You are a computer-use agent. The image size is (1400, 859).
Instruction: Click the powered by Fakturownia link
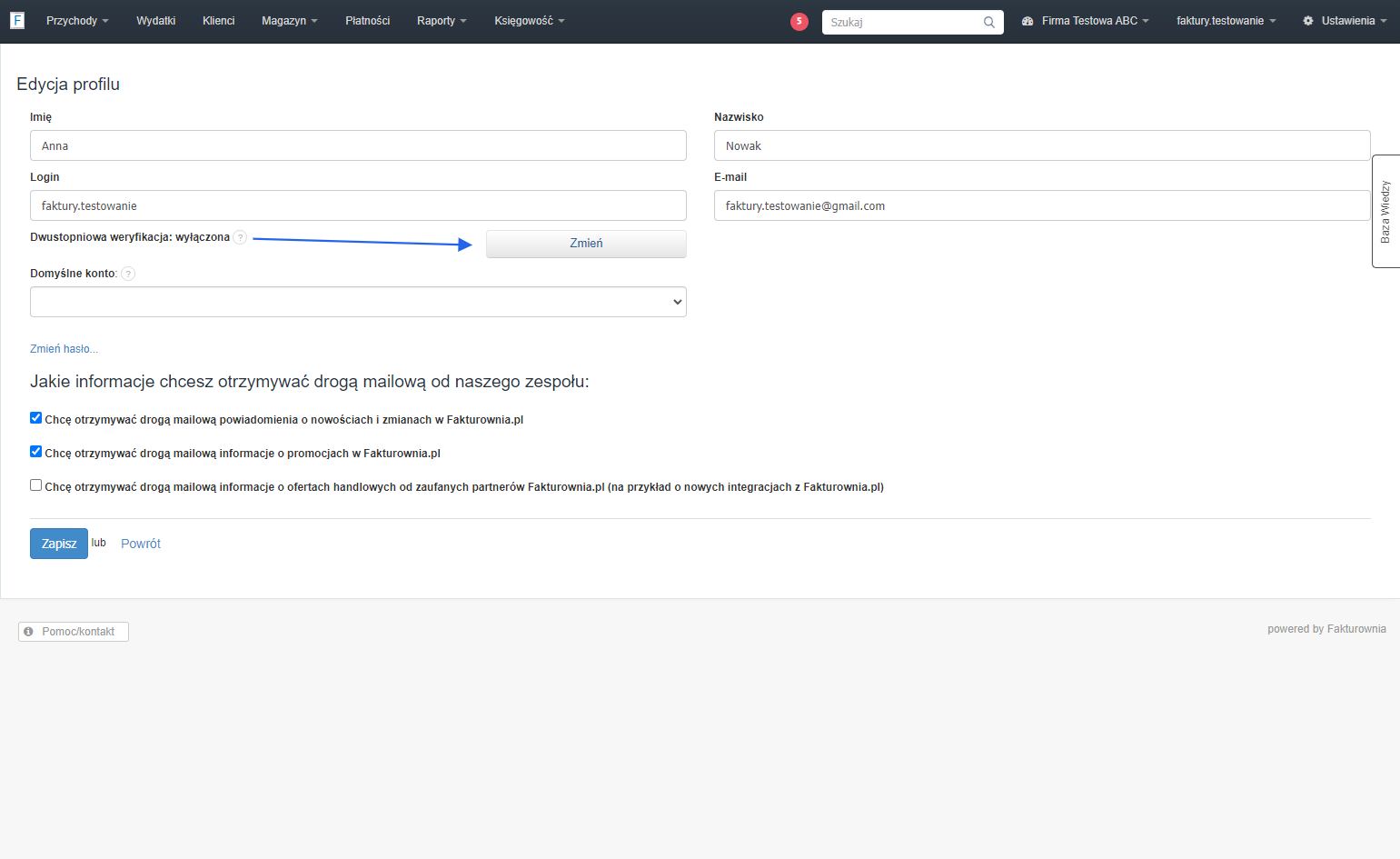point(1326,629)
